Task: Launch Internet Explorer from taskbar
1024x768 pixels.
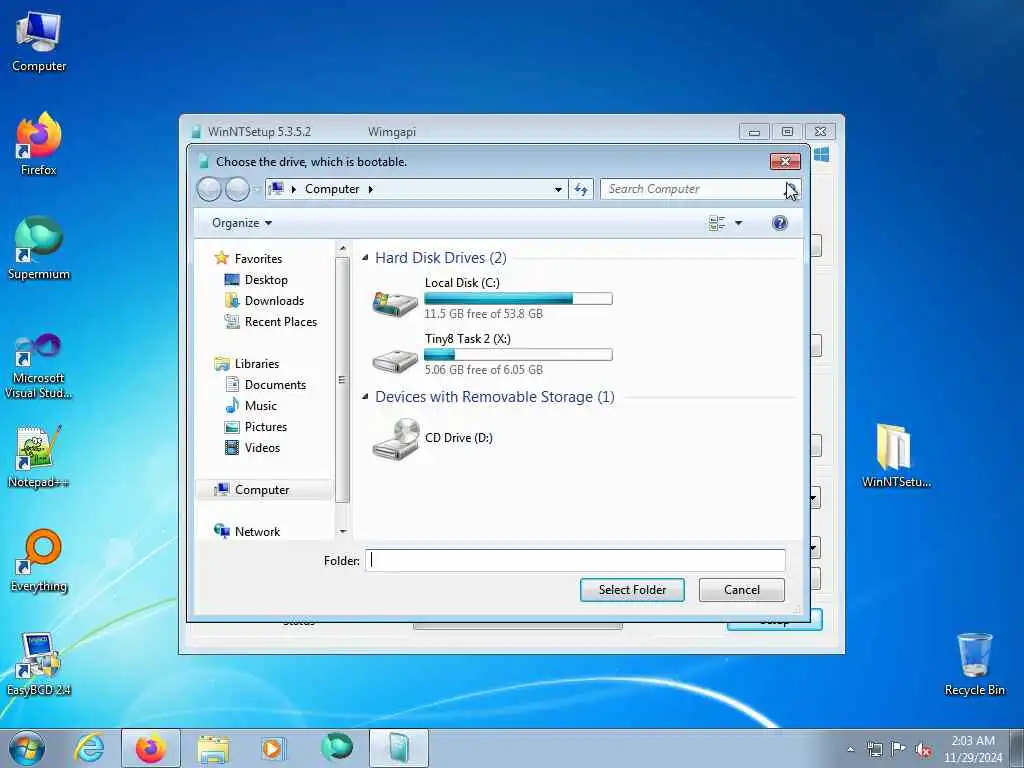Action: tap(89, 748)
